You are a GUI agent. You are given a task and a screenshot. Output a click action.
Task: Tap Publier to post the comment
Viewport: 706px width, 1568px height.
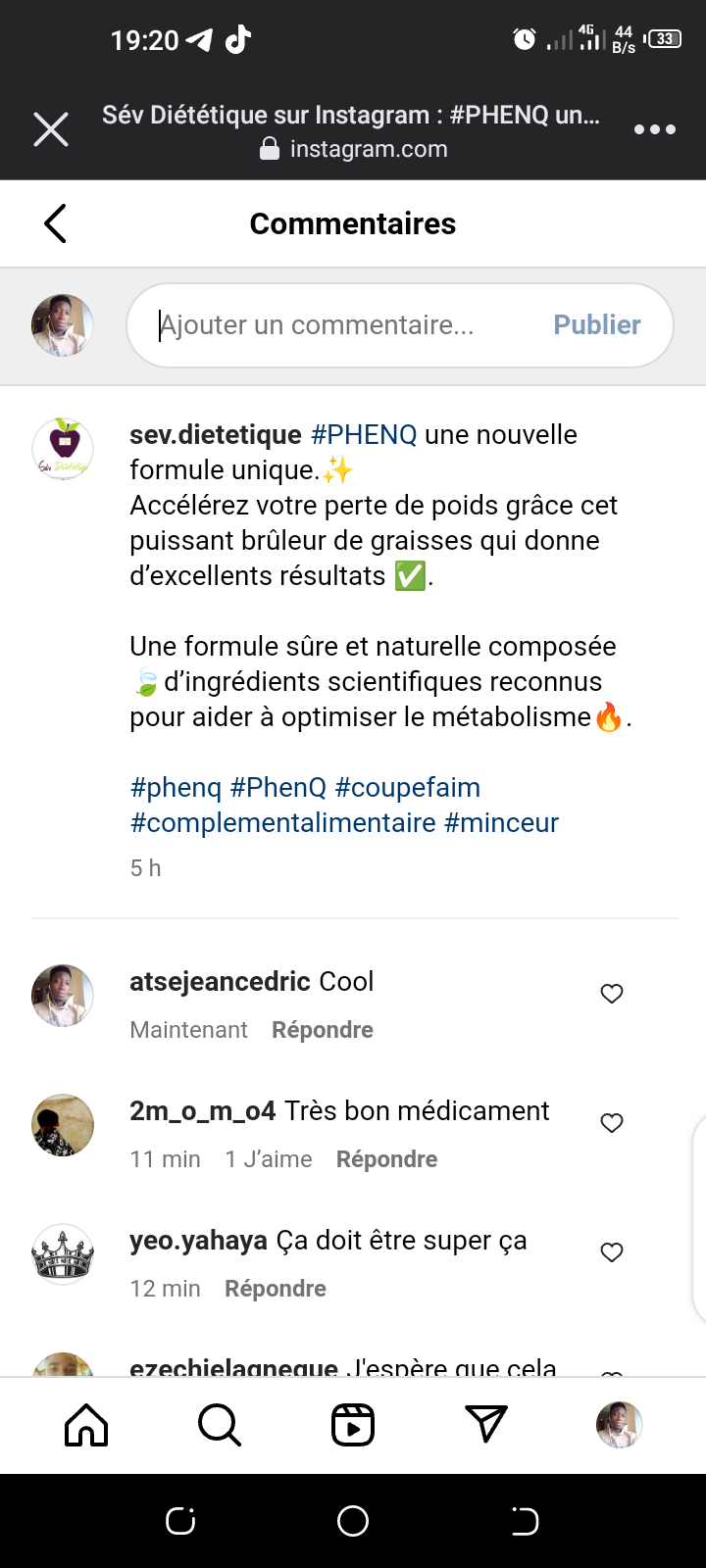[x=596, y=325]
